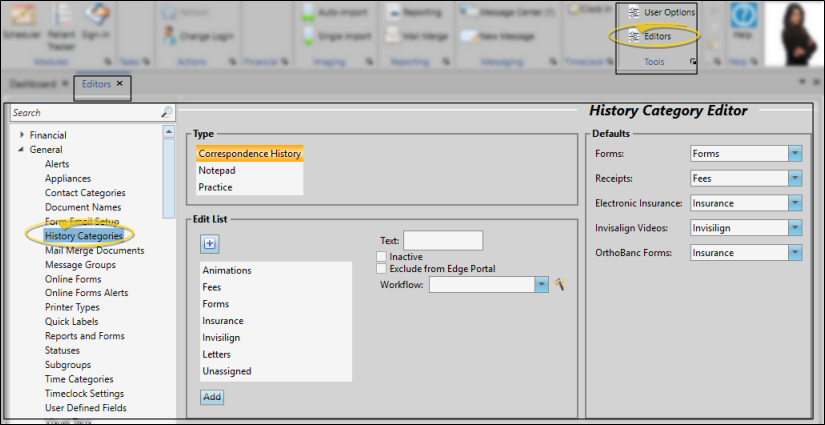Select History Categories in the tree

84,236
